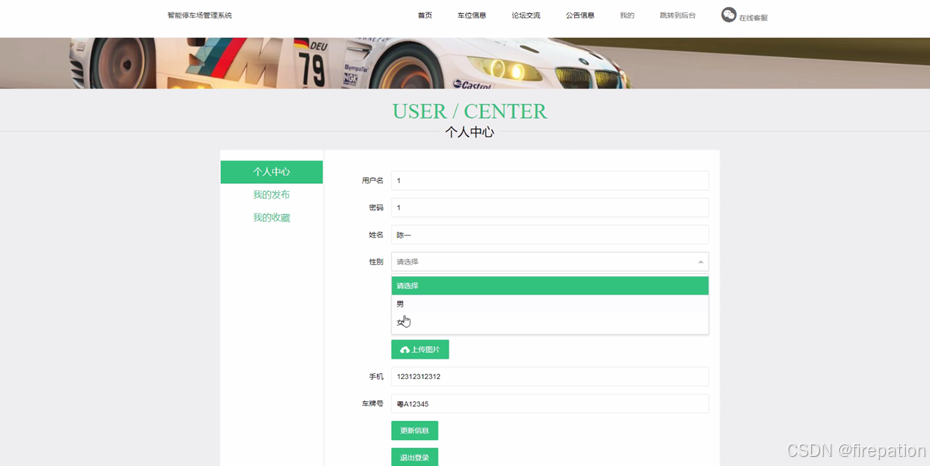Image resolution: width=930 pixels, height=466 pixels.
Task: Collapse the 性别 dropdown arrow
Action: pos(700,262)
